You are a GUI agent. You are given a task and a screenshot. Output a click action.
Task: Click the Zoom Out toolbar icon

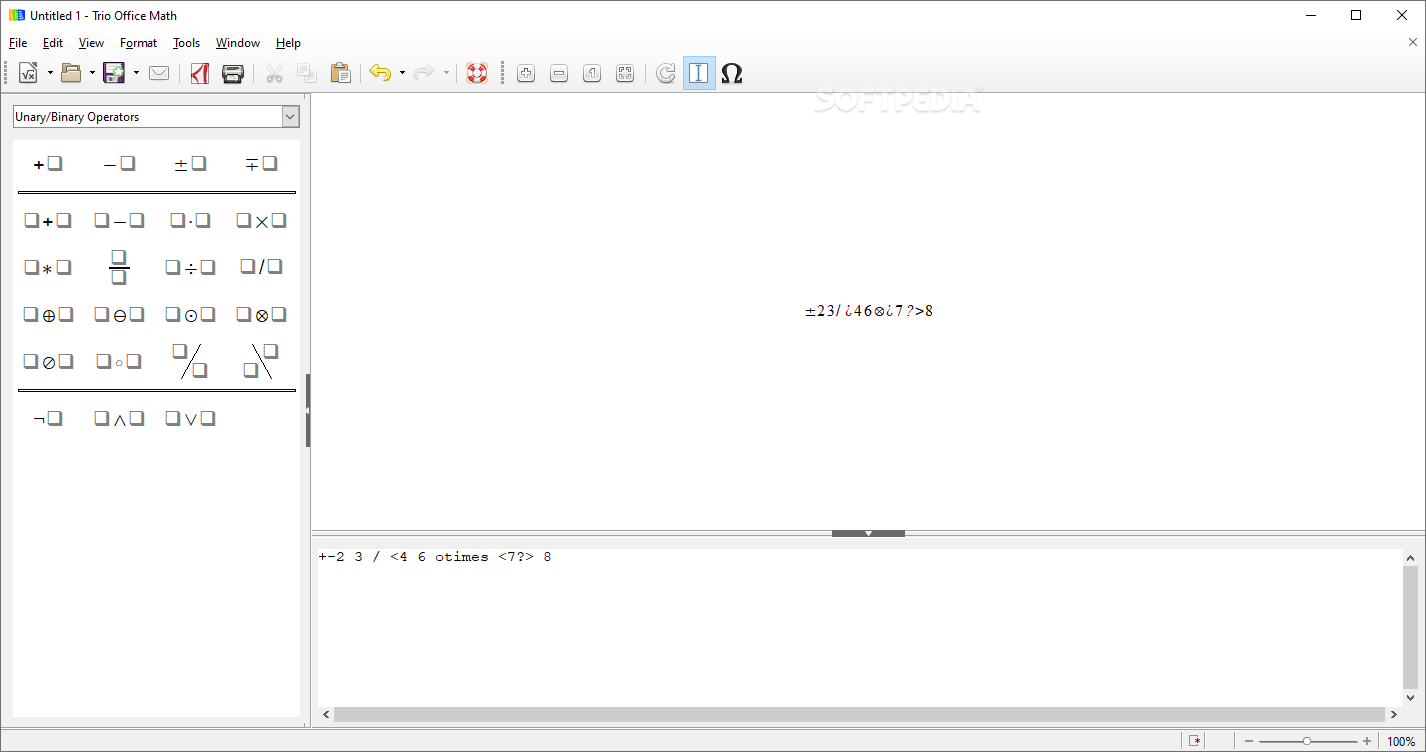click(x=559, y=73)
